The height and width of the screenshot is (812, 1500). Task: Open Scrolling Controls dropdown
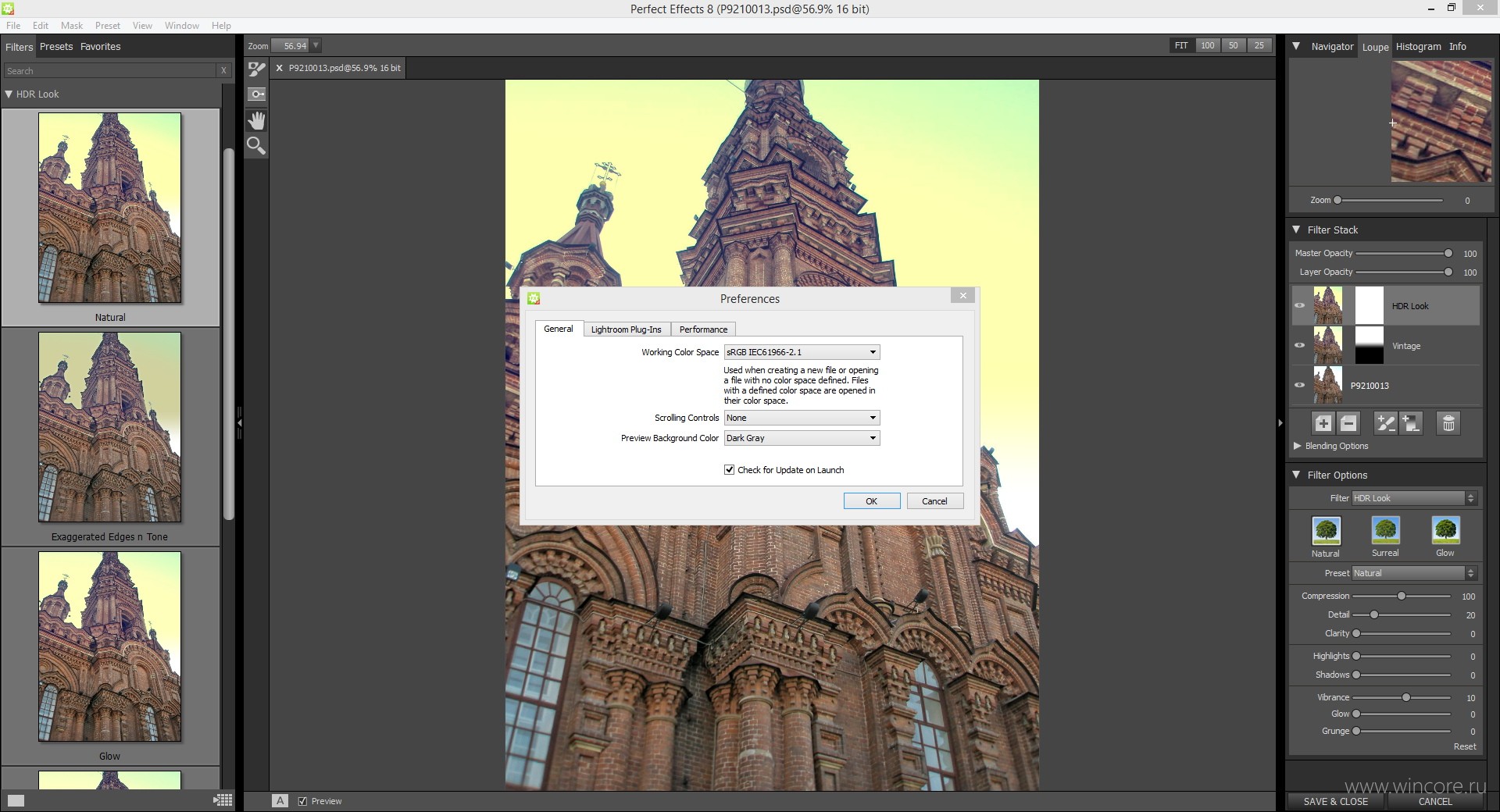pos(802,418)
